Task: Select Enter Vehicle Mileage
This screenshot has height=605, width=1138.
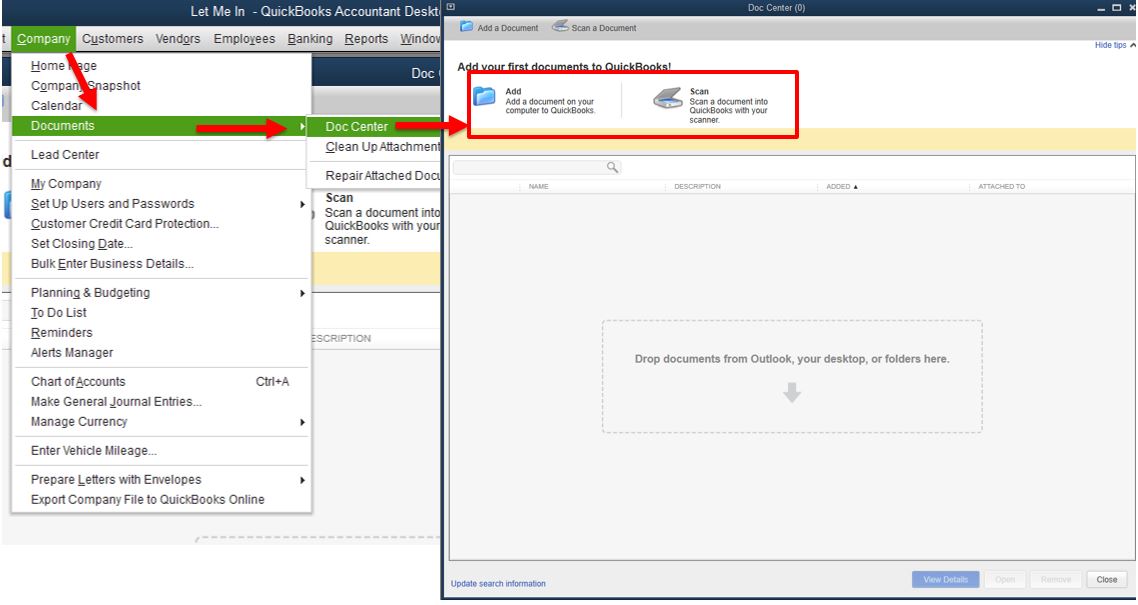Action: click(x=94, y=450)
